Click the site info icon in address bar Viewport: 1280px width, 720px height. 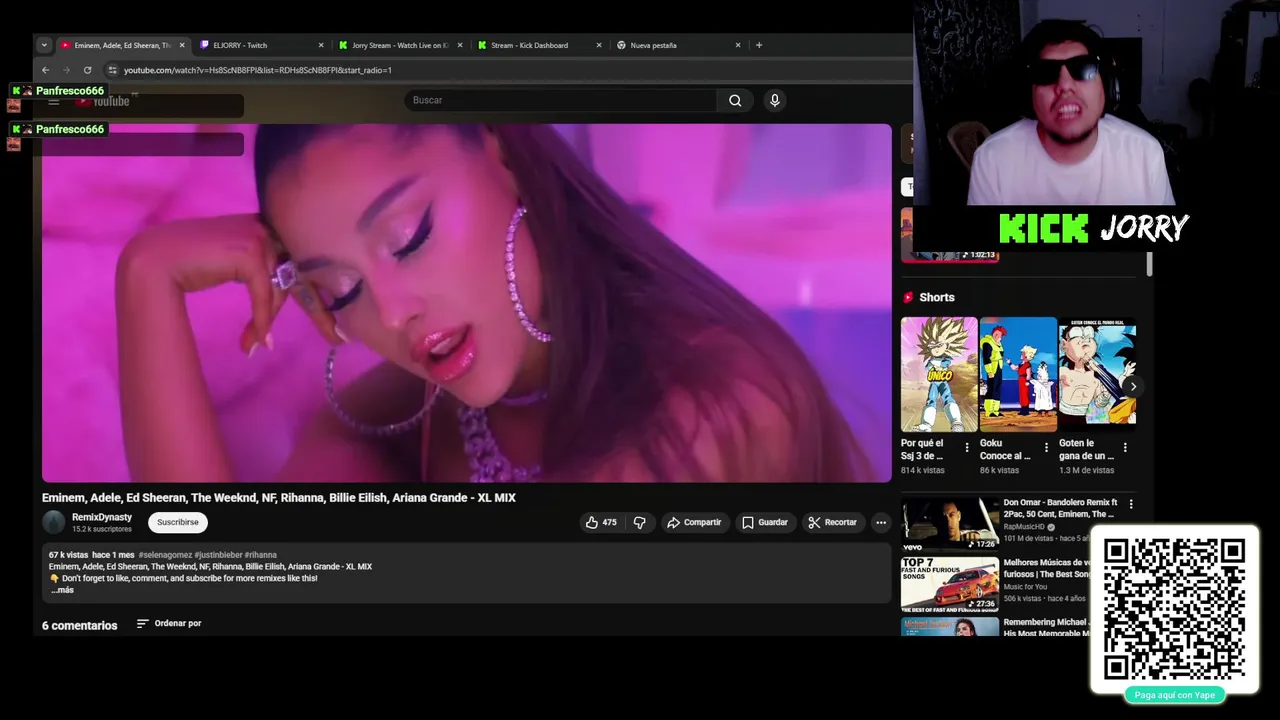[113, 70]
